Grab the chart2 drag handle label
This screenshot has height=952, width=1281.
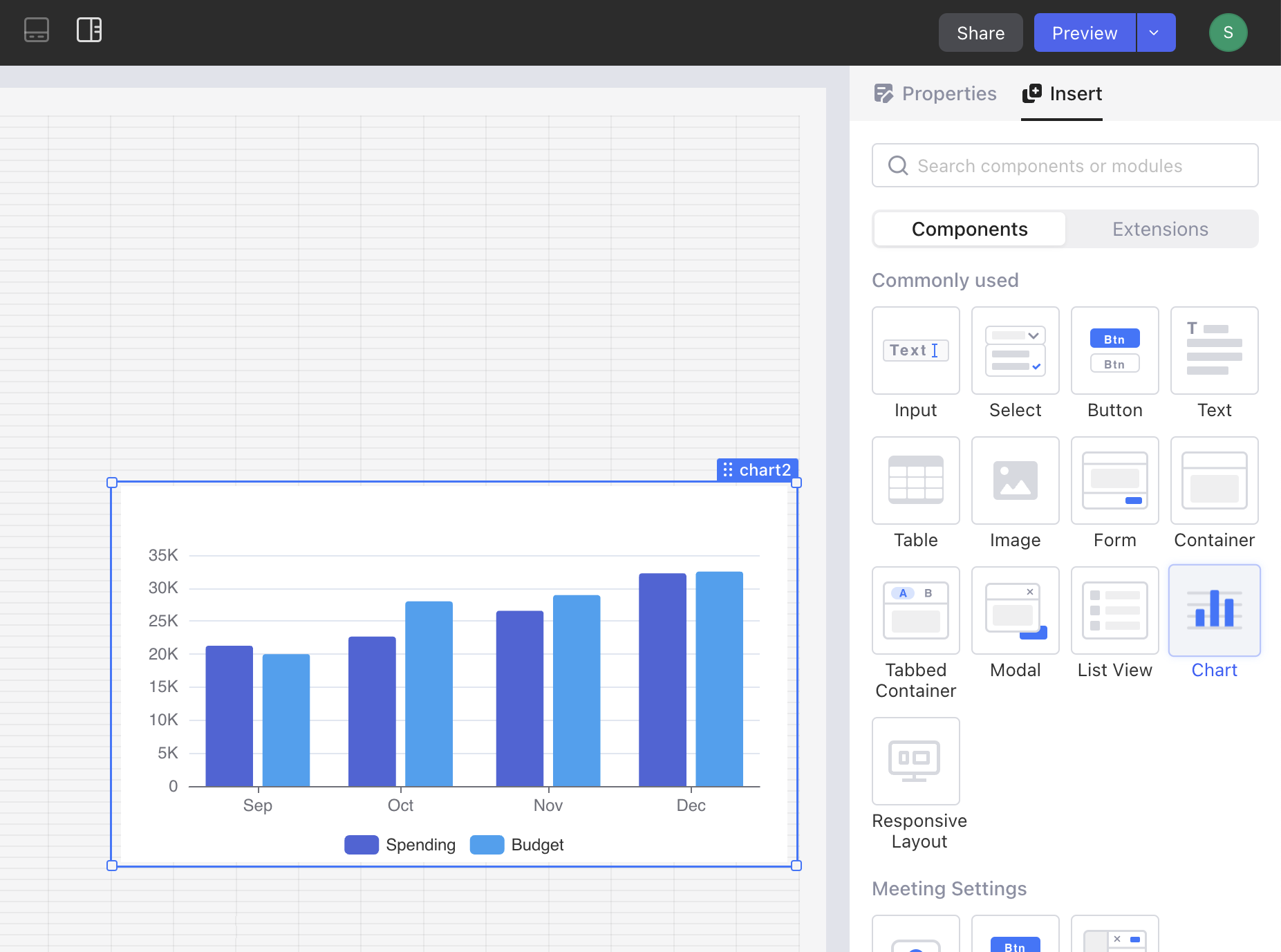coord(757,470)
